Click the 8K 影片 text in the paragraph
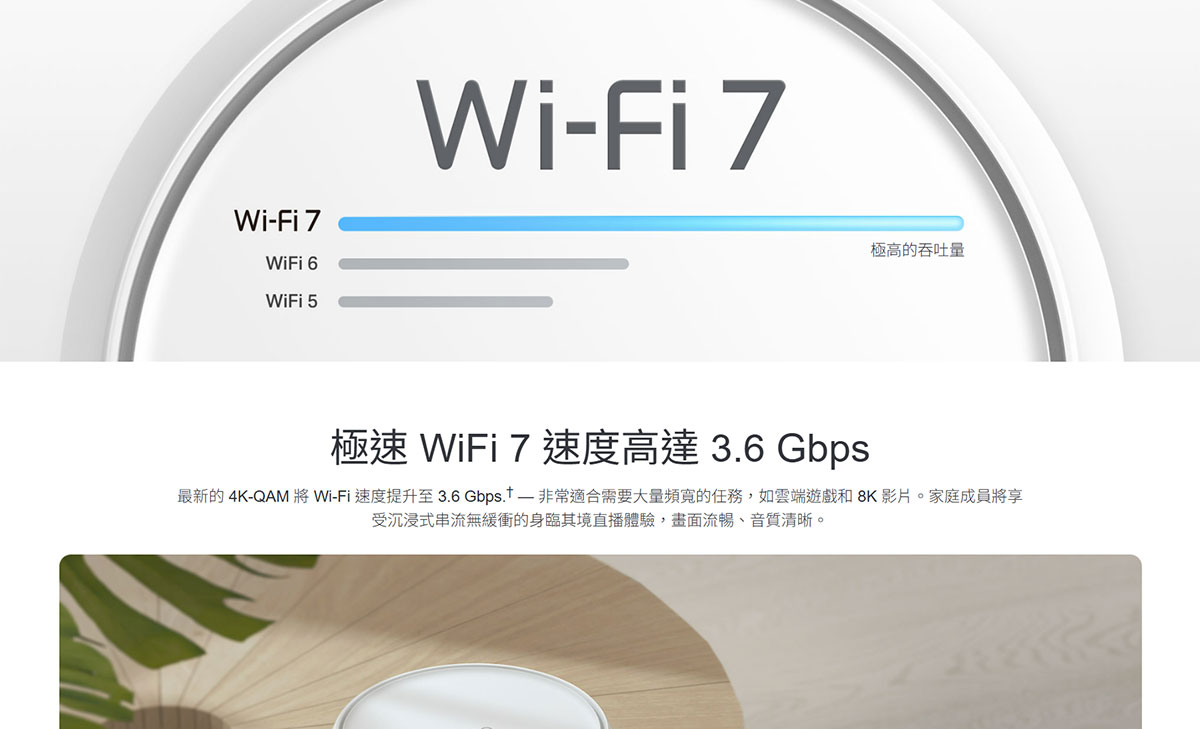Screen dimensions: 1200x729 [x=885, y=497]
